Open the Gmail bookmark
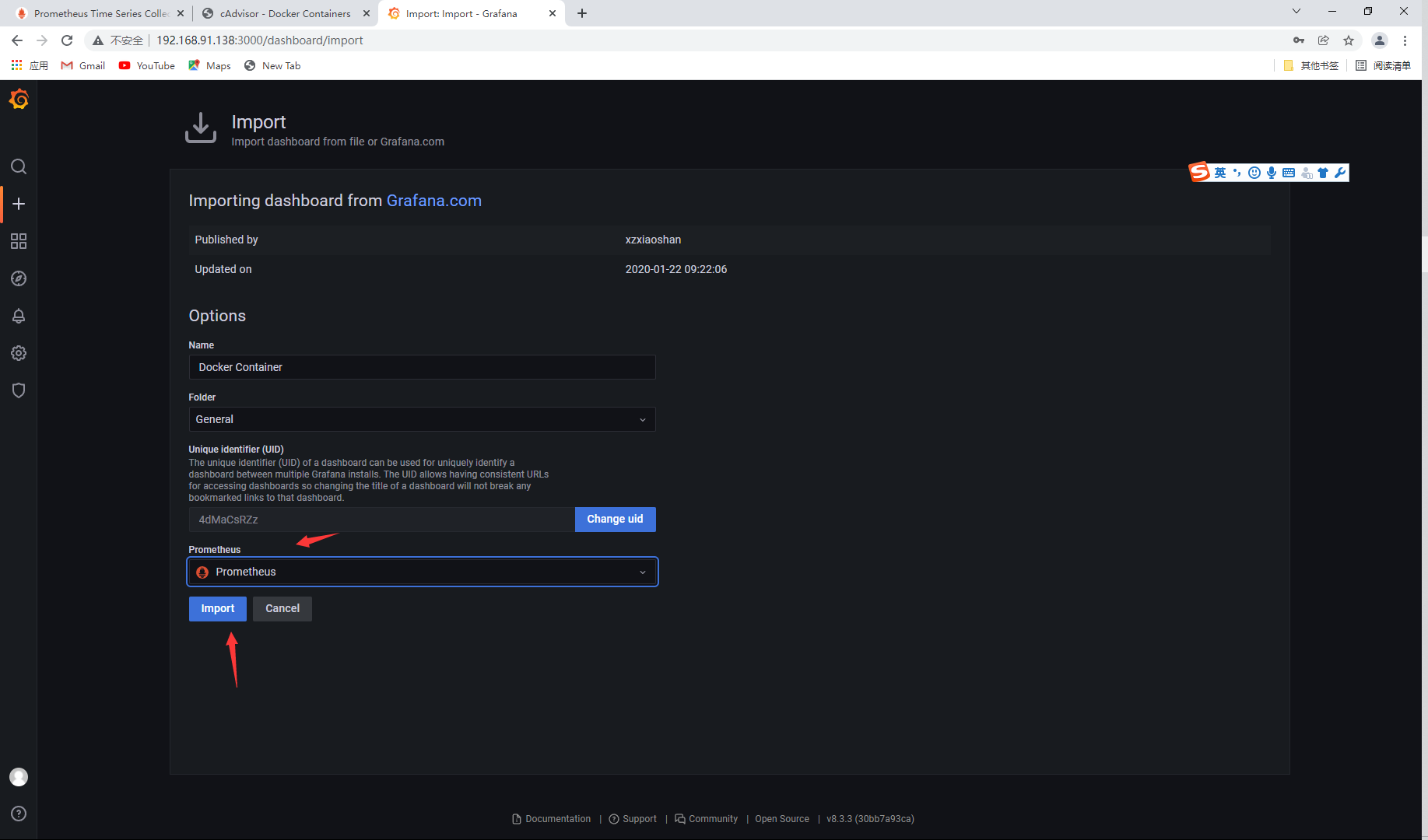The width and height of the screenshot is (1428, 840). pos(83,65)
